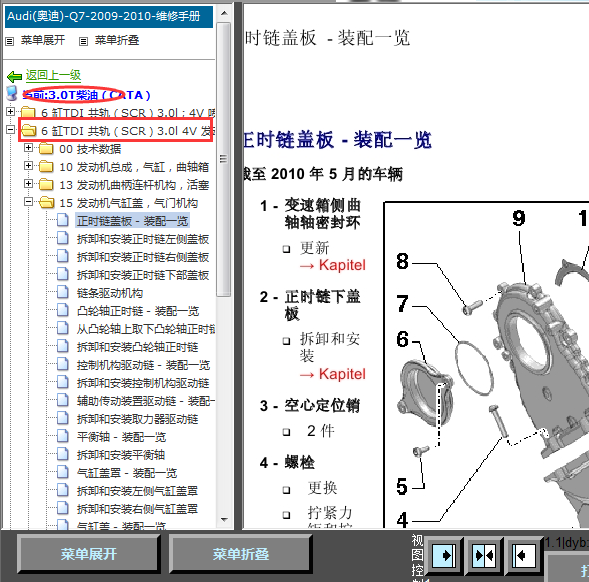Click the green back arrow icon
589x582 pixels.
pos(14,76)
